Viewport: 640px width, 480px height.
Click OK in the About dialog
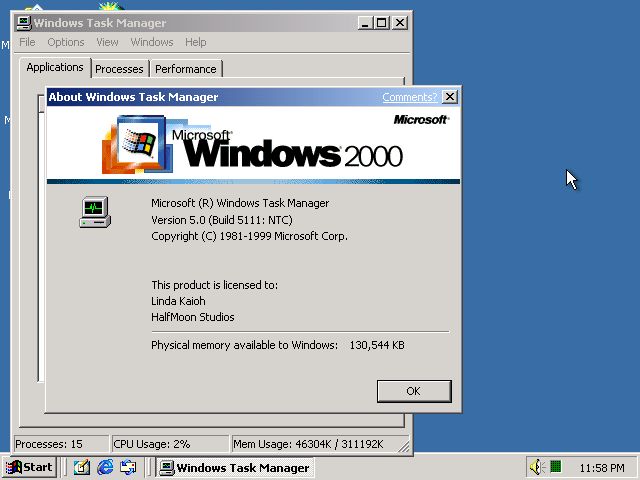click(414, 391)
